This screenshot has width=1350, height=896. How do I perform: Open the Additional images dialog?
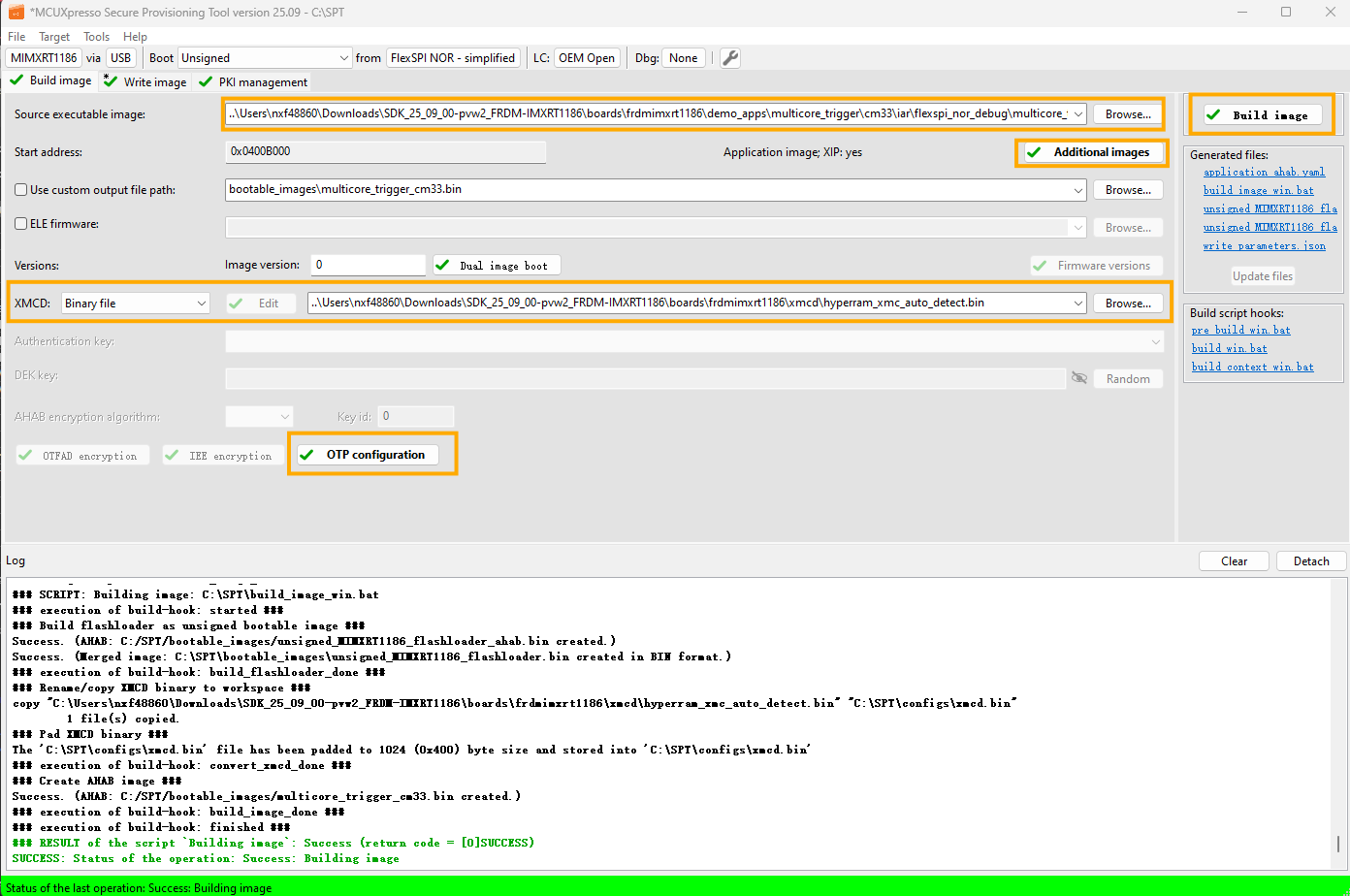click(1091, 152)
